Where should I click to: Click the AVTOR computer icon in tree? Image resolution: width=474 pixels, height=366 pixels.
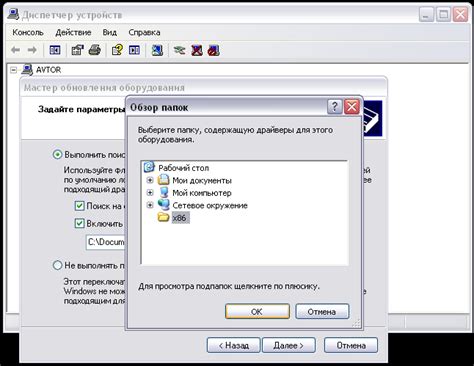point(27,70)
